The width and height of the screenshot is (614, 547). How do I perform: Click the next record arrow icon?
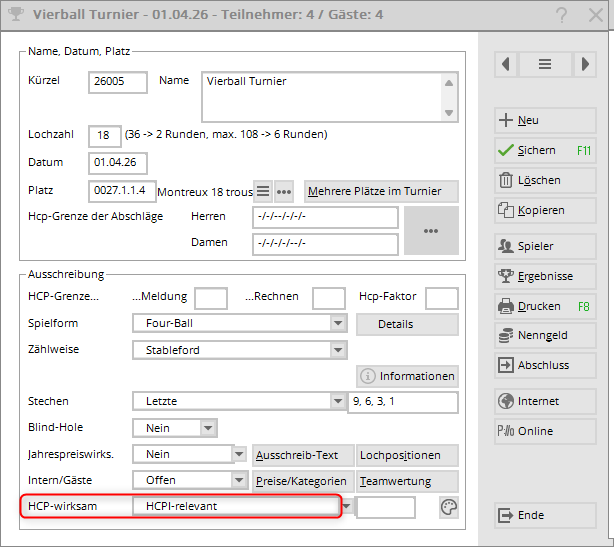tap(585, 63)
